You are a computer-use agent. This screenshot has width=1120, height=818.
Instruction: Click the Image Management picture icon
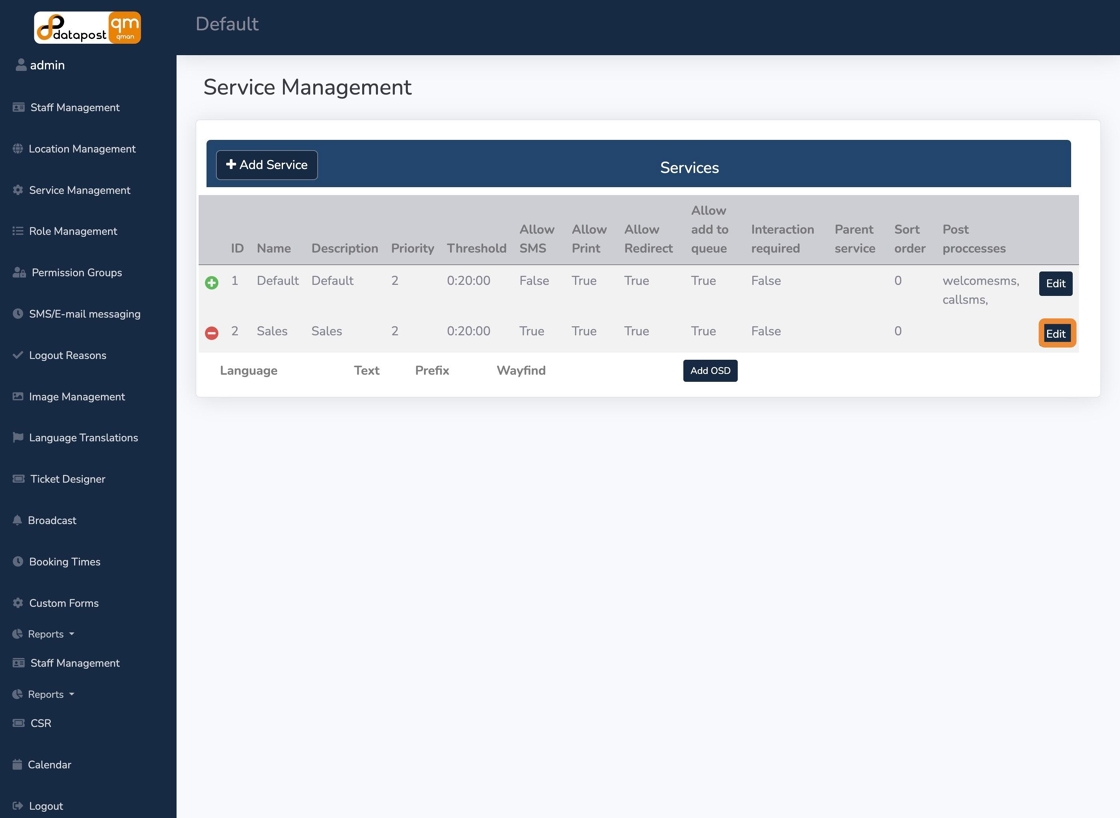(18, 396)
